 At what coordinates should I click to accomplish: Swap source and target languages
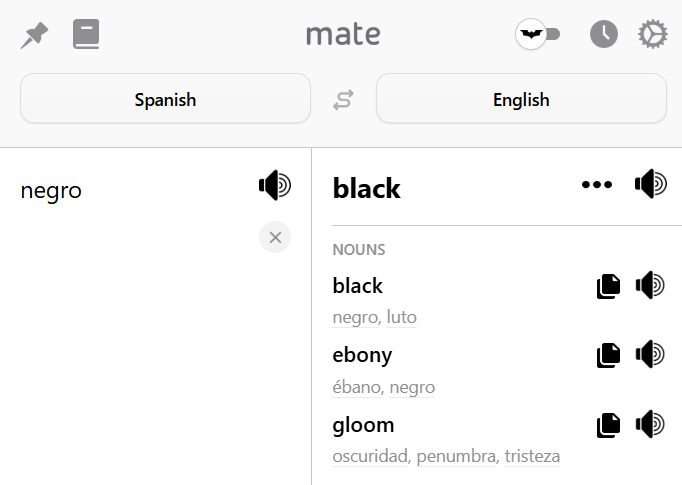[343, 100]
